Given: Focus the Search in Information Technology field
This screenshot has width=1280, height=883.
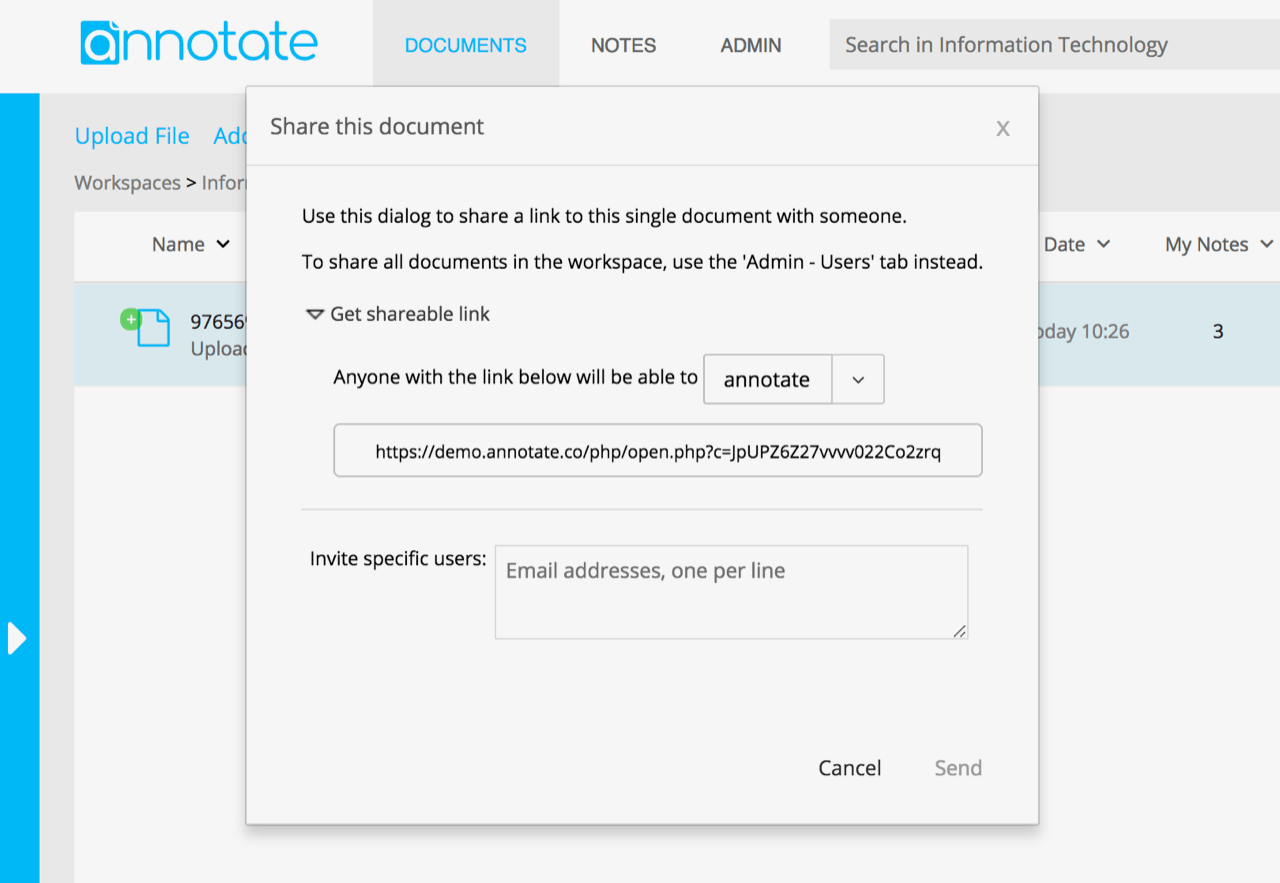Looking at the screenshot, I should [x=1054, y=45].
